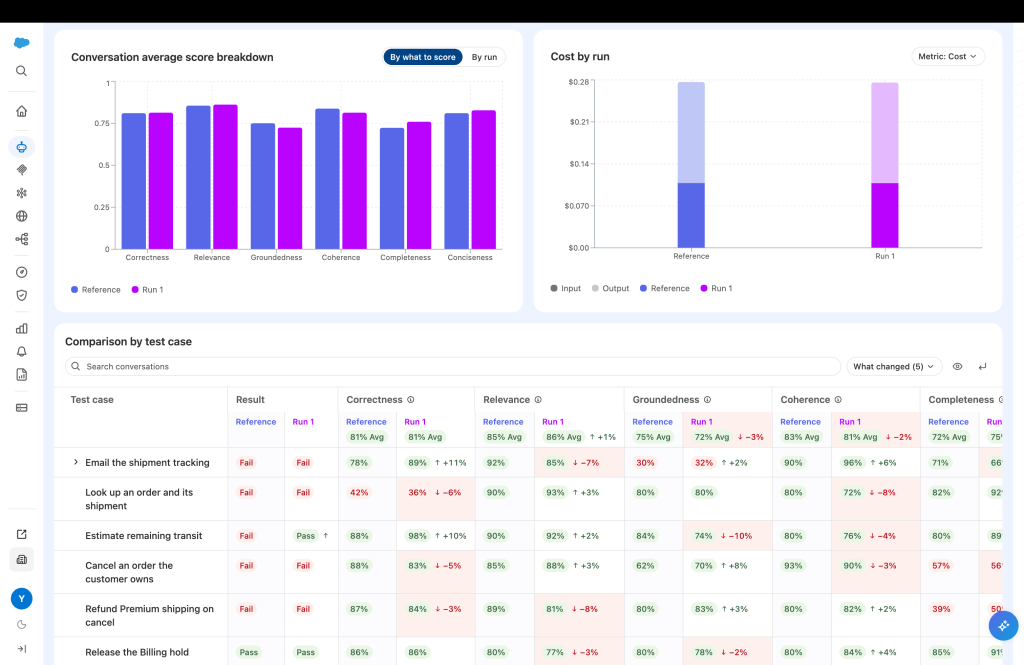This screenshot has width=1024, height=665.
Task: Click the sparkle assistant floating button
Action: coord(1003,626)
